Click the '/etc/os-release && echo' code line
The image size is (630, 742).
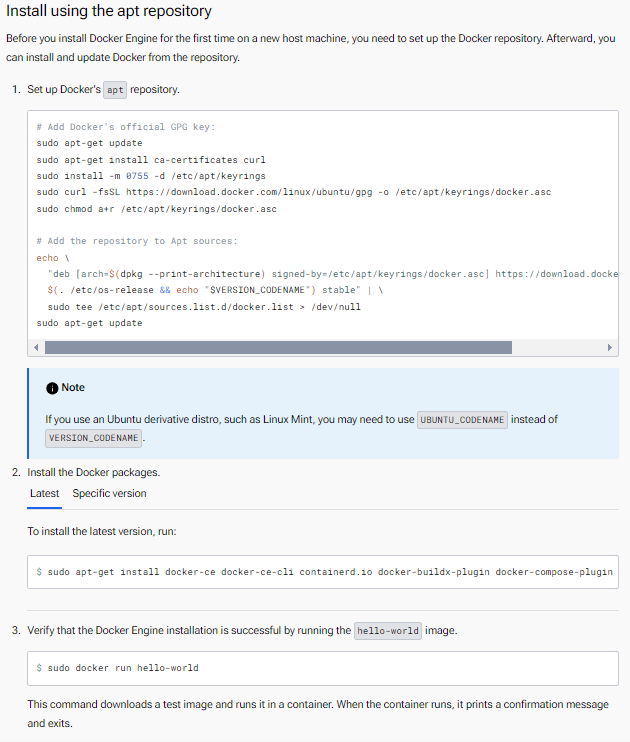click(215, 290)
